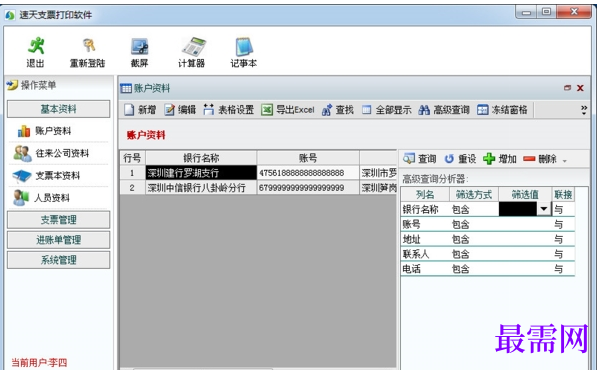Open the dropdown arrow next to 删除
607x370 pixels.
point(564,160)
